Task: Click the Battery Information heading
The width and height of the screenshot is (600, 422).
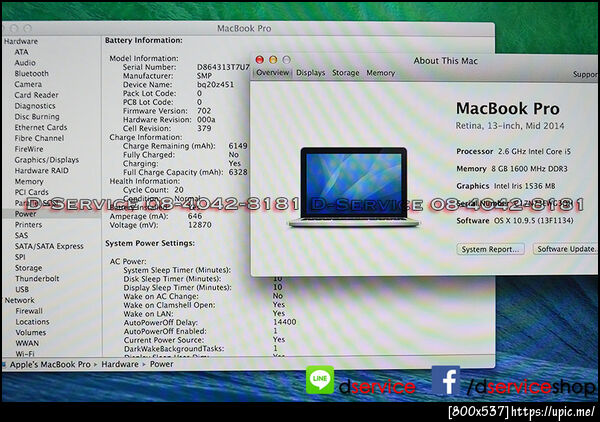Action: pyautogui.click(x=144, y=41)
